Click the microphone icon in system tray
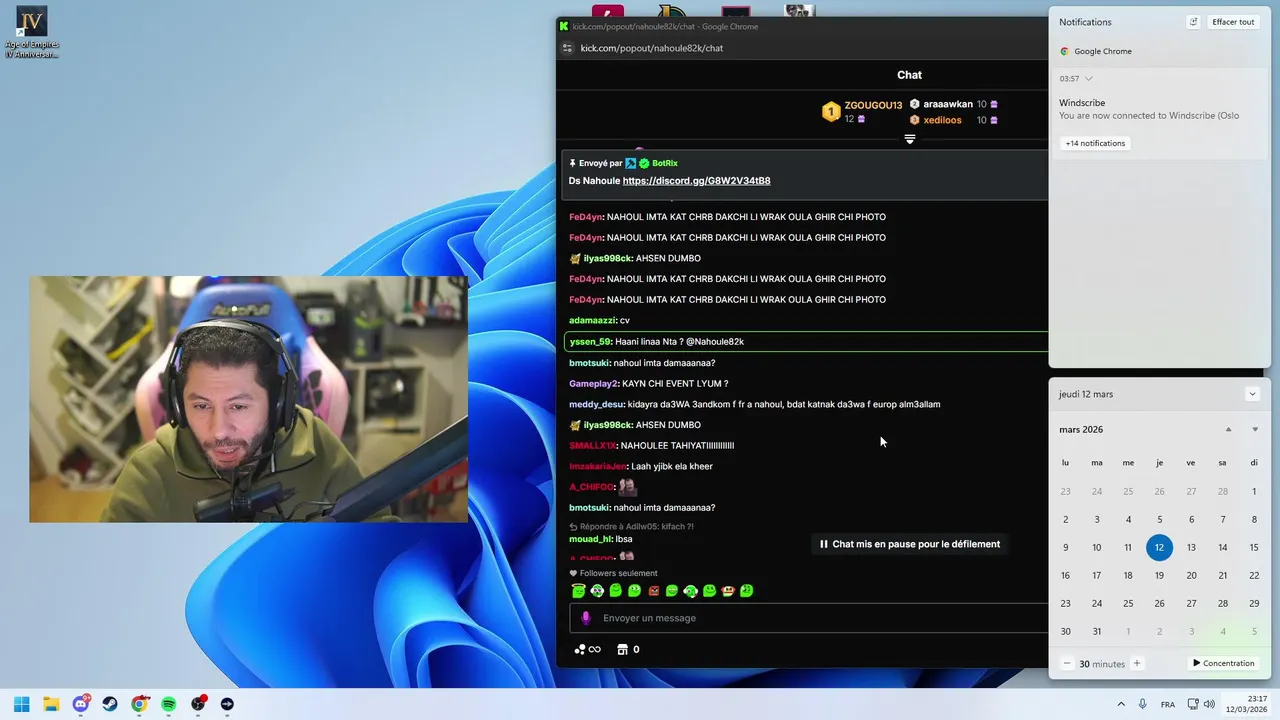Image resolution: width=1280 pixels, height=720 pixels. click(1142, 704)
